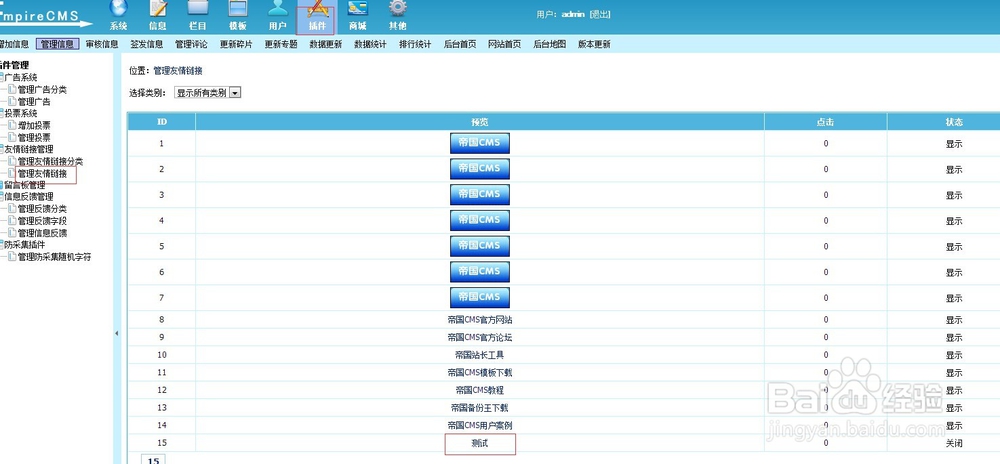The width and height of the screenshot is (1000, 464).
Task: Click the 关闭 status in row 15
Action: point(954,443)
